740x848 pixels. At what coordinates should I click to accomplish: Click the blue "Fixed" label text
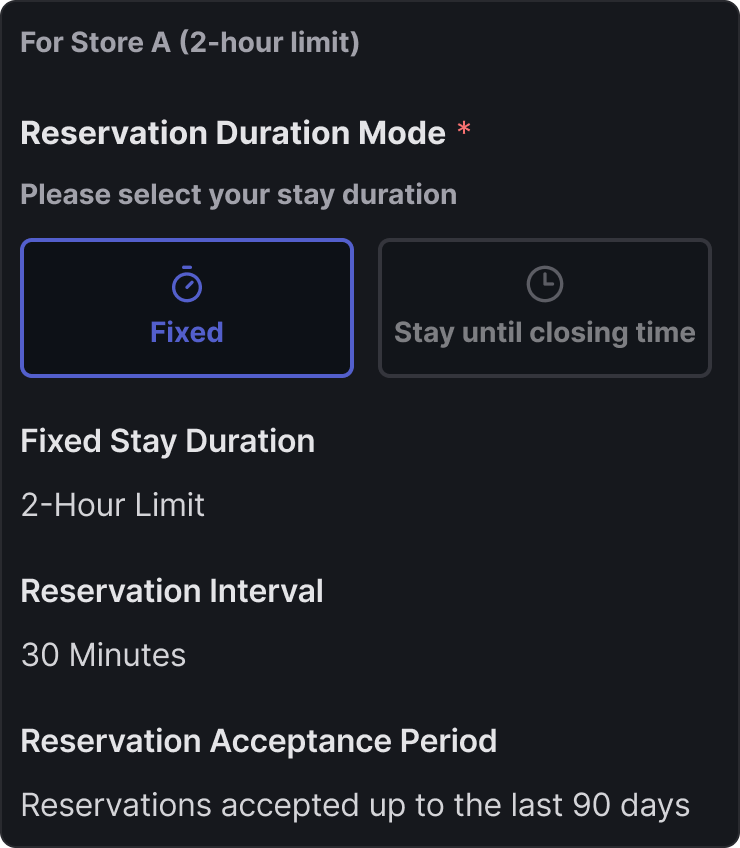[187, 332]
